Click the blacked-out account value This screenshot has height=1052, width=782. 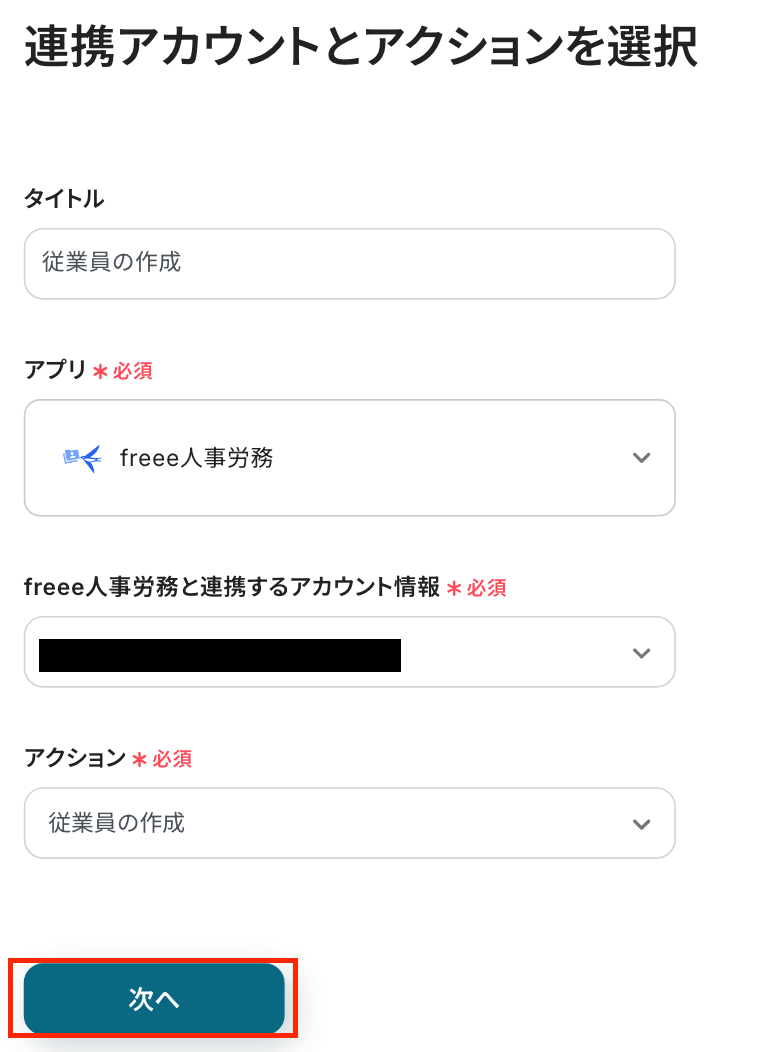click(220, 654)
